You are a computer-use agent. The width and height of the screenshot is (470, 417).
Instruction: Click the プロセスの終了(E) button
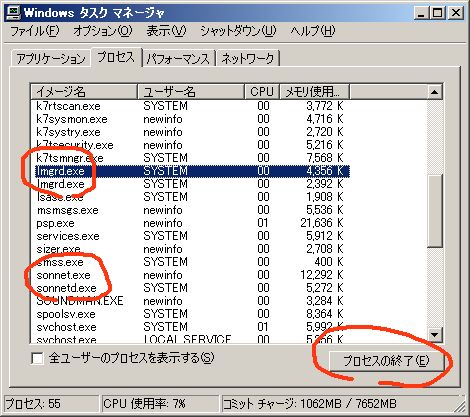pyautogui.click(x=386, y=361)
